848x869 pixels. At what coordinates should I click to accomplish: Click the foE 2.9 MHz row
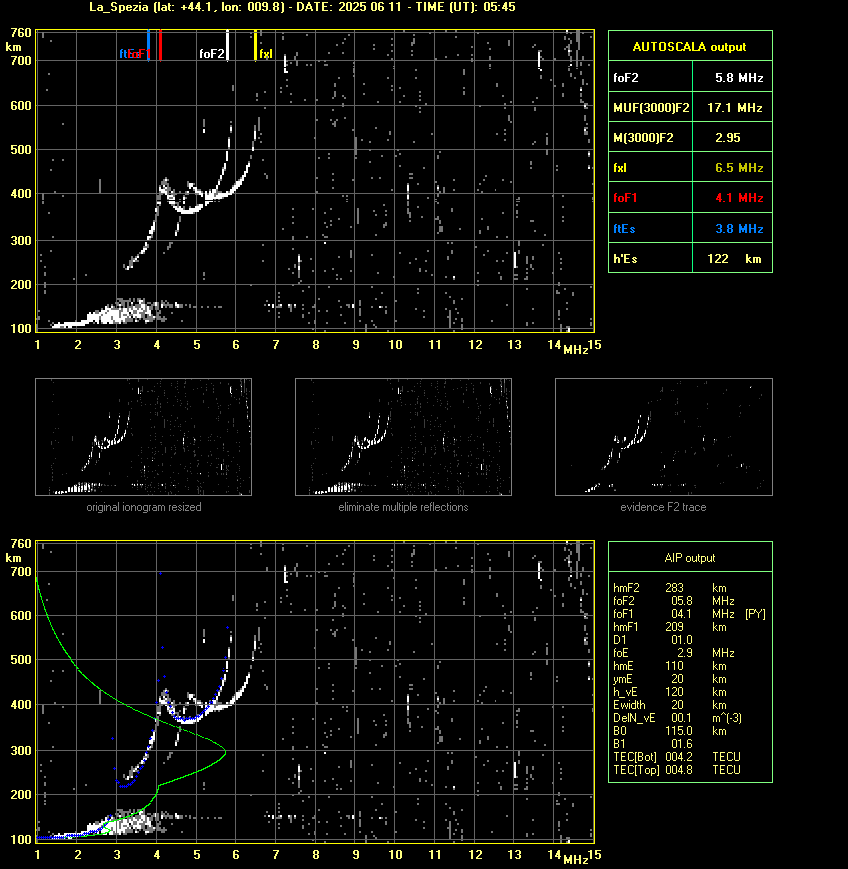click(673, 653)
